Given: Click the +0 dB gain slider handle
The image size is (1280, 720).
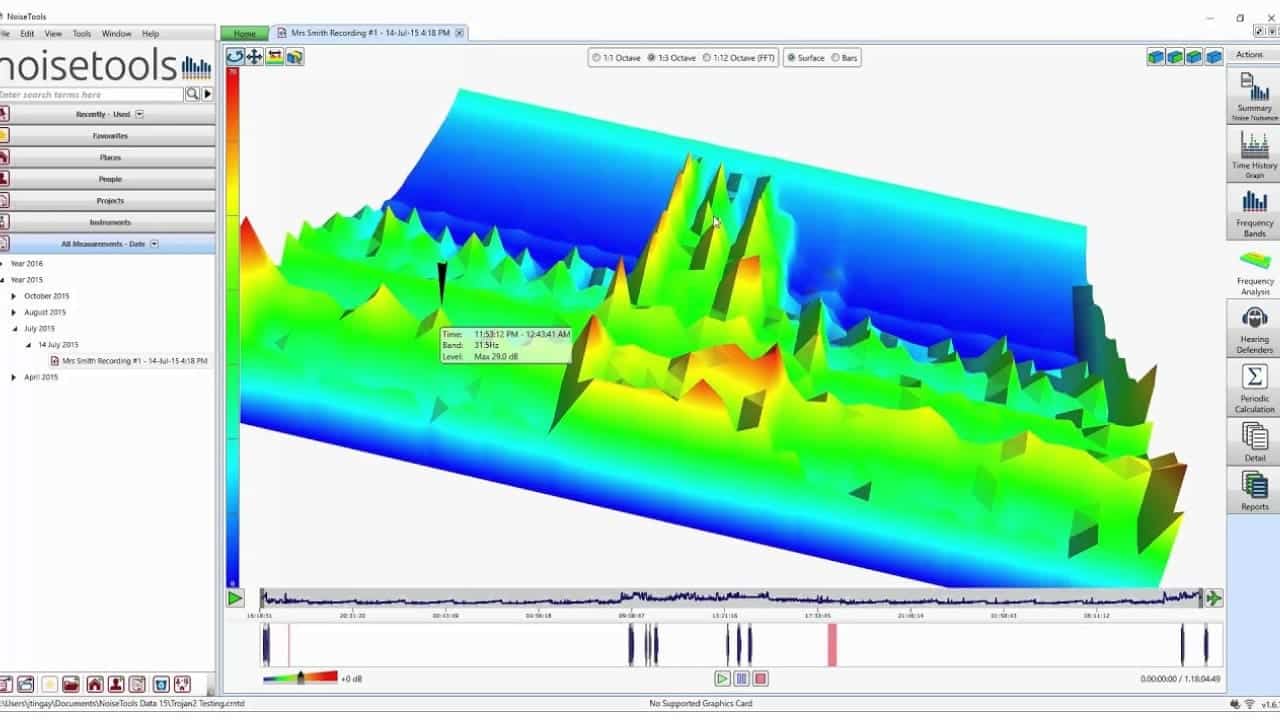Looking at the screenshot, I should (301, 678).
